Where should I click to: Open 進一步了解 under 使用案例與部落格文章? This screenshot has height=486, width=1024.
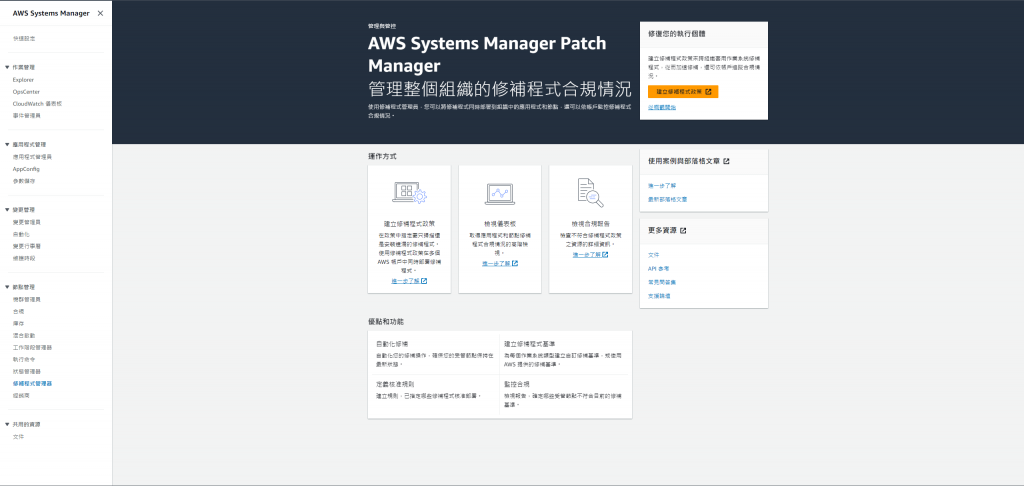point(662,186)
